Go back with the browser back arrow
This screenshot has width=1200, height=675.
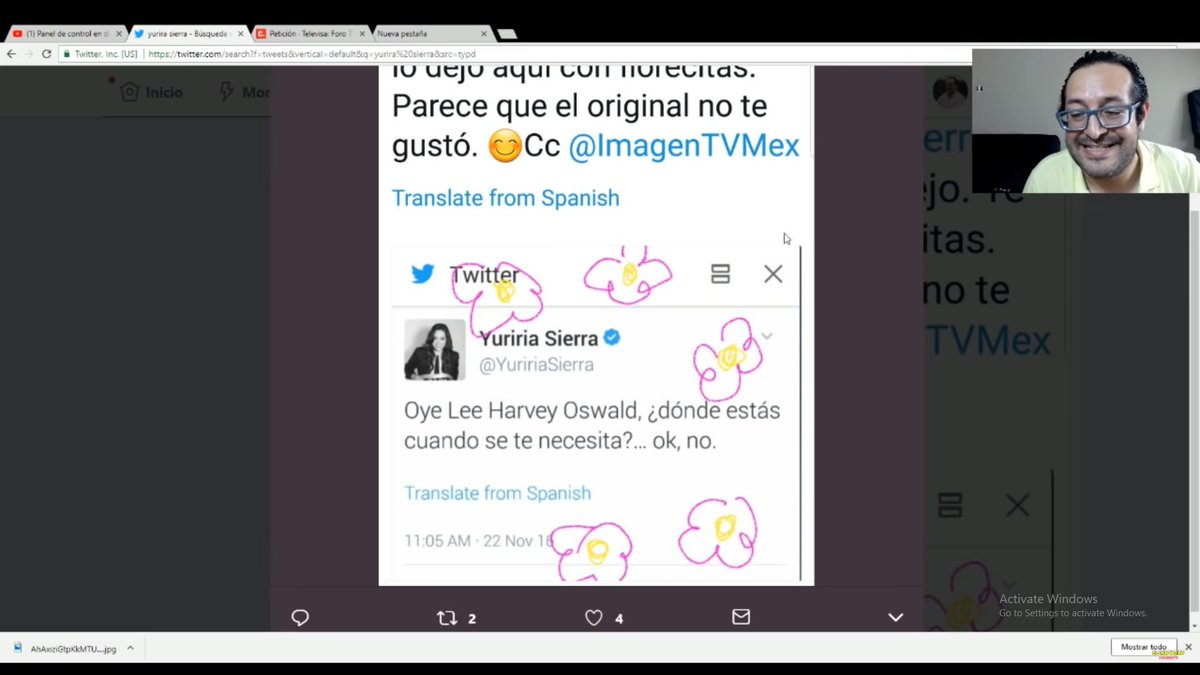pos(11,54)
